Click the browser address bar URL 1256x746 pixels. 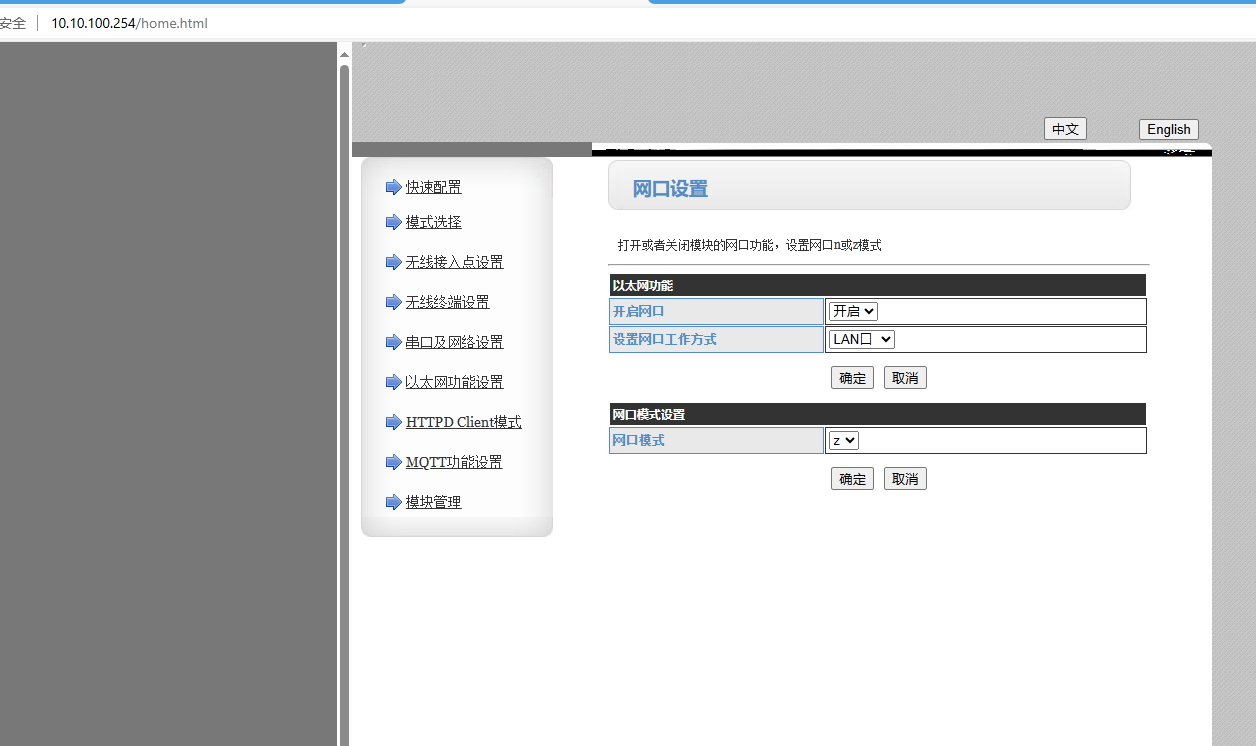click(x=130, y=23)
